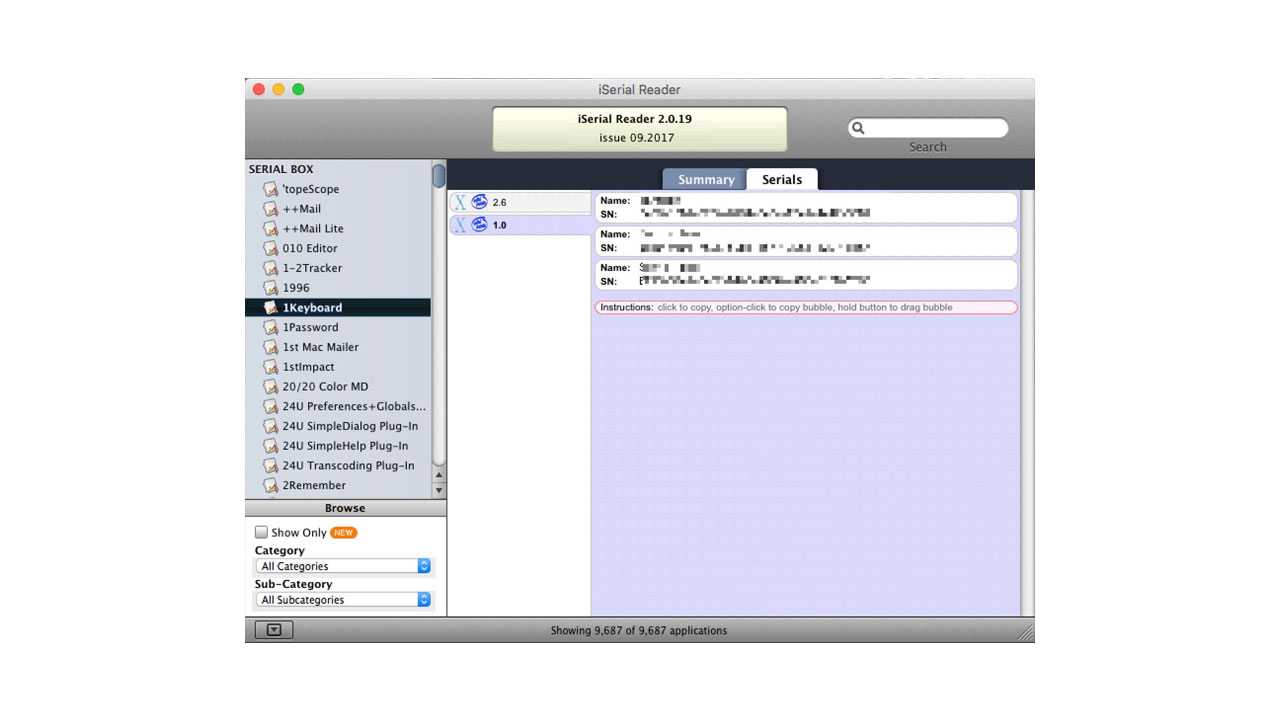Click the green zoom window button
The image size is (1280, 720).
tap(298, 90)
